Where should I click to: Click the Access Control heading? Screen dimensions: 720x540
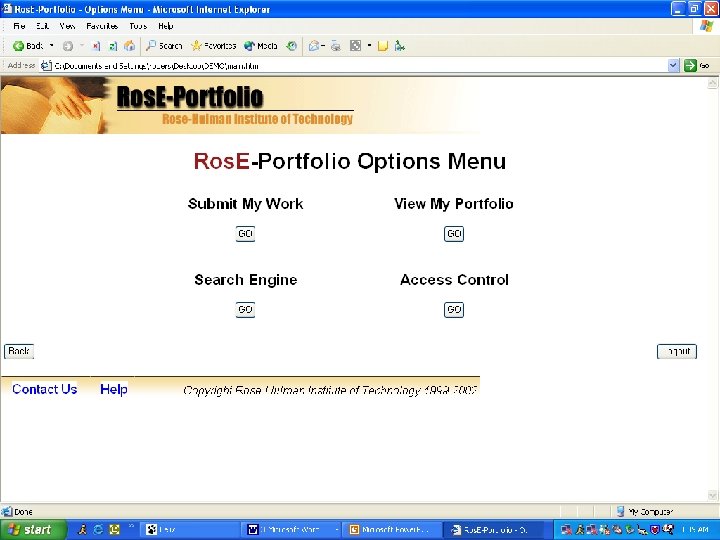[x=454, y=280]
